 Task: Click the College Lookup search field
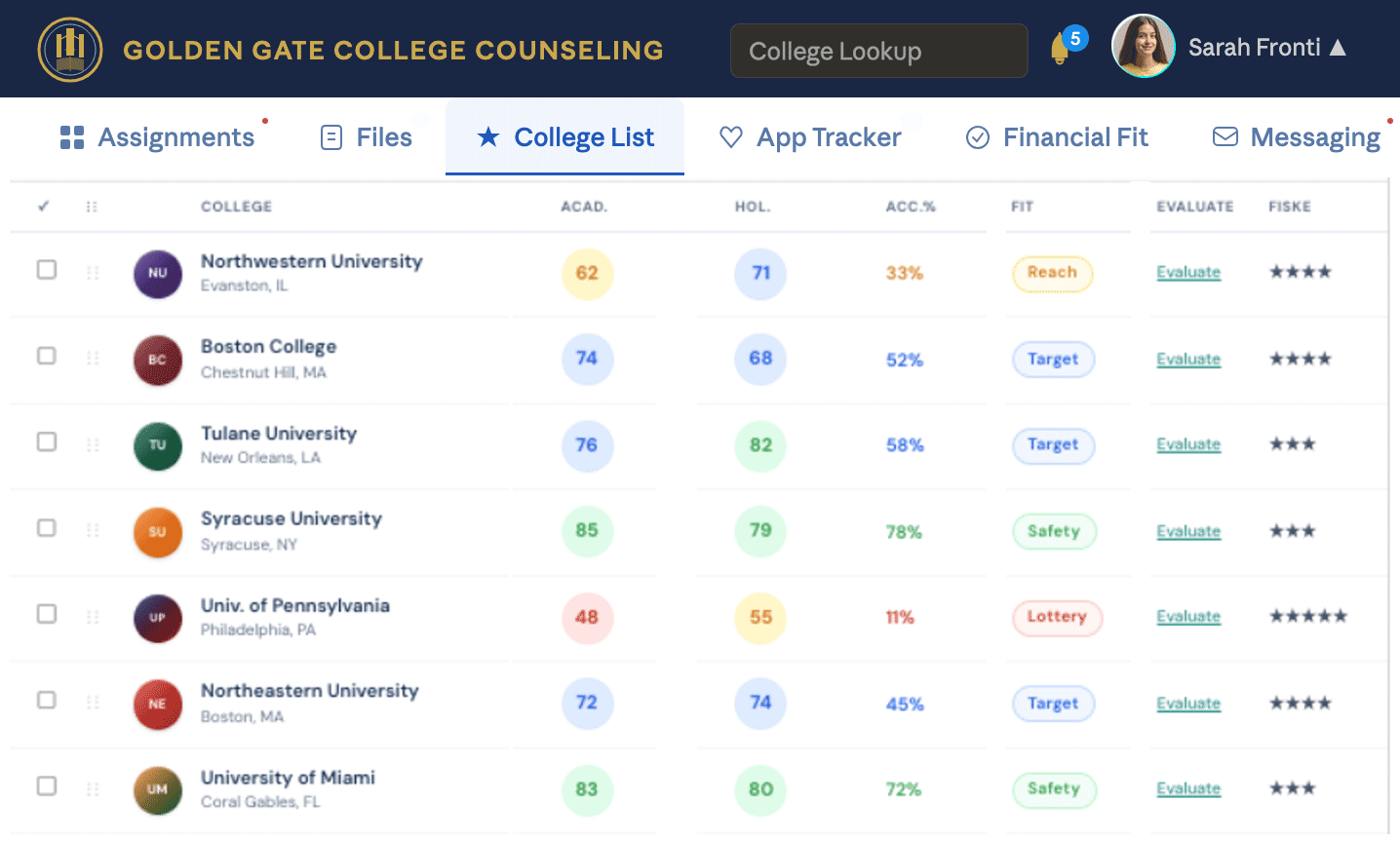pyautogui.click(x=878, y=51)
